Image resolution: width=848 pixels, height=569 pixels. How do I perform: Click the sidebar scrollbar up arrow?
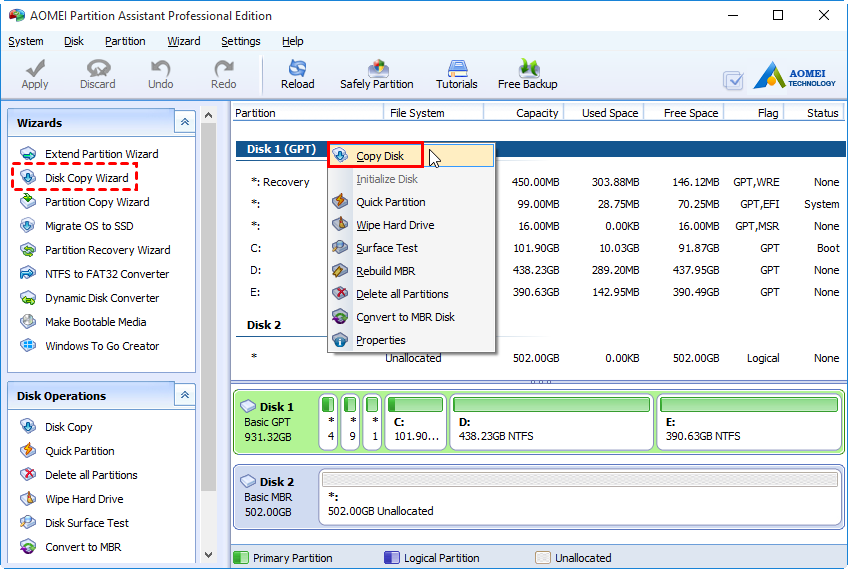pyautogui.click(x=209, y=115)
